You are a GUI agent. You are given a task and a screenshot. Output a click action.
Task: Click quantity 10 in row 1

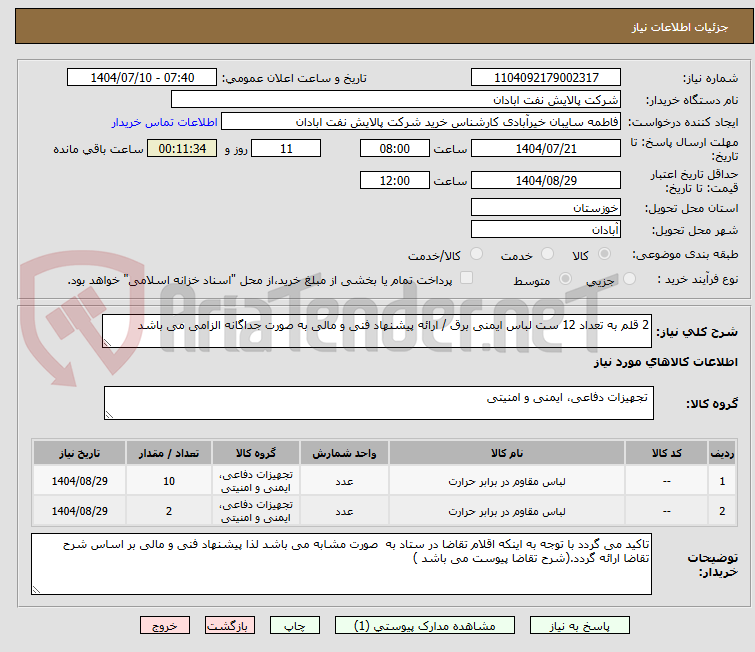[x=169, y=481]
